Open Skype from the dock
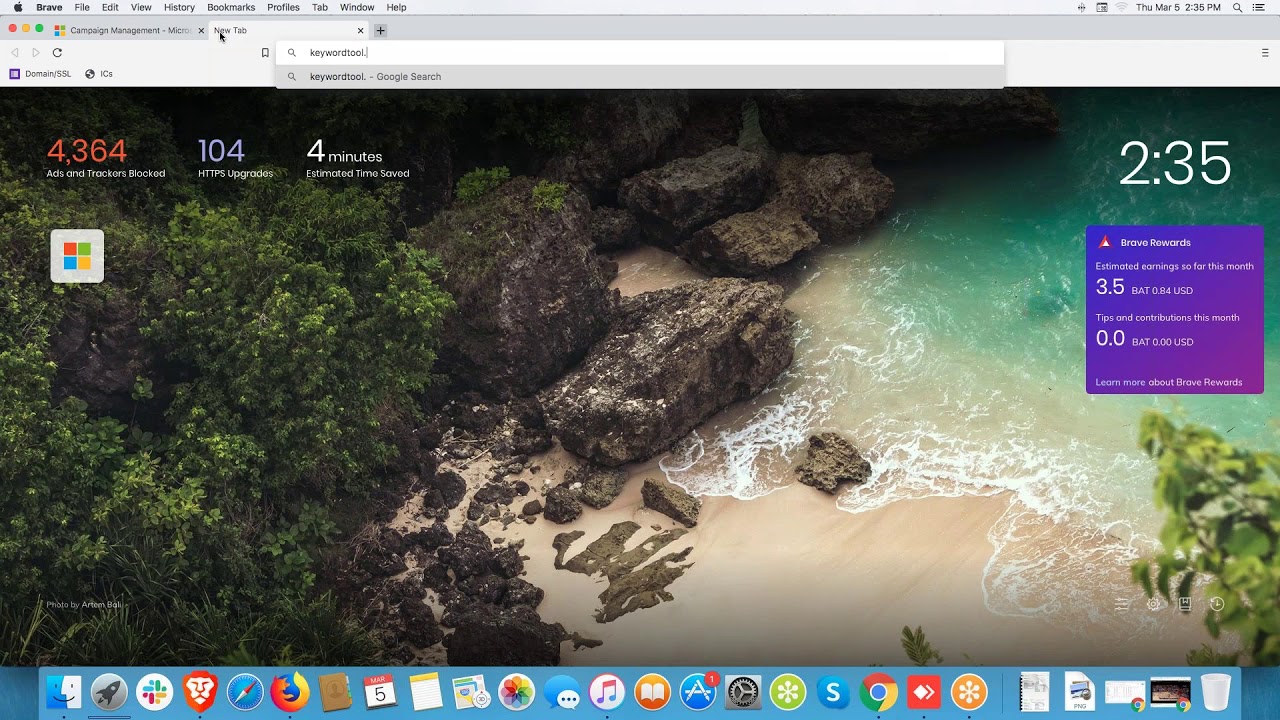Screen dimensions: 1280x720 [833, 692]
